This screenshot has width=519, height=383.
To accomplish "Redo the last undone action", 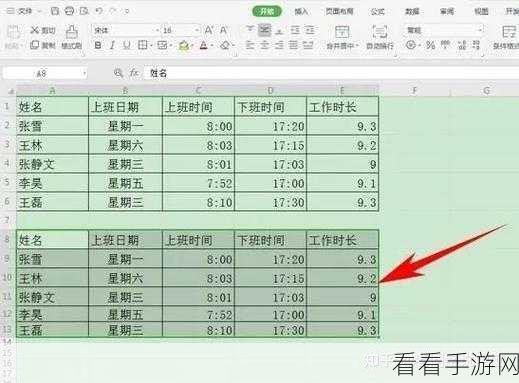I will (x=113, y=11).
